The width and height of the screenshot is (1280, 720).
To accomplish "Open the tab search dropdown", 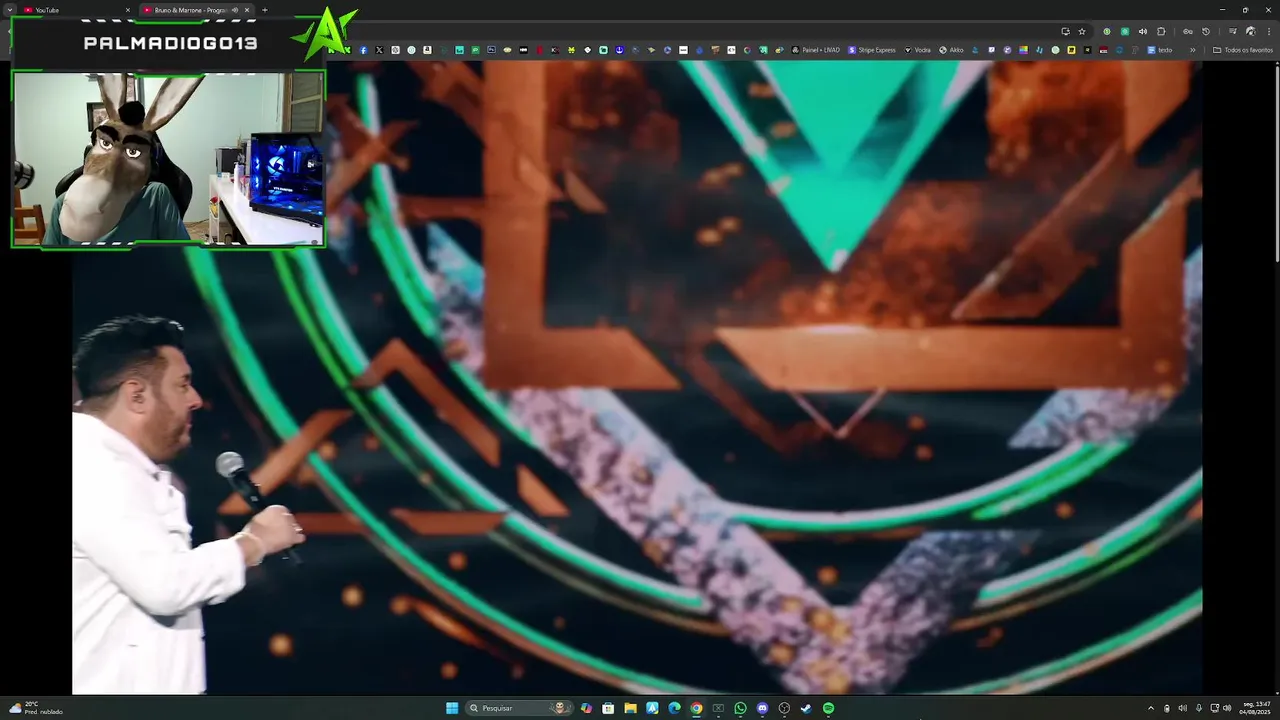I will click(9, 10).
